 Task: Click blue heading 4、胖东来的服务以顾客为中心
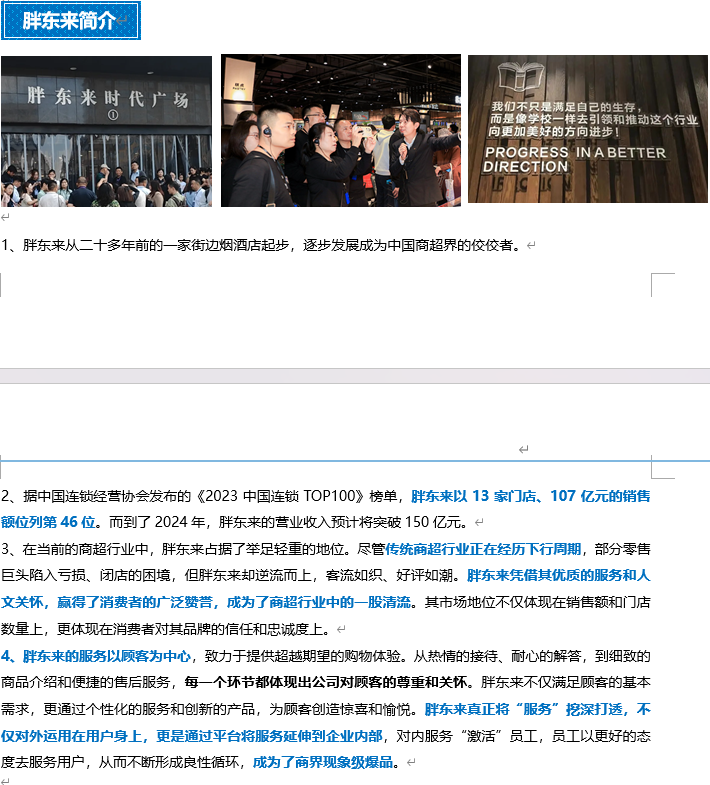96,656
